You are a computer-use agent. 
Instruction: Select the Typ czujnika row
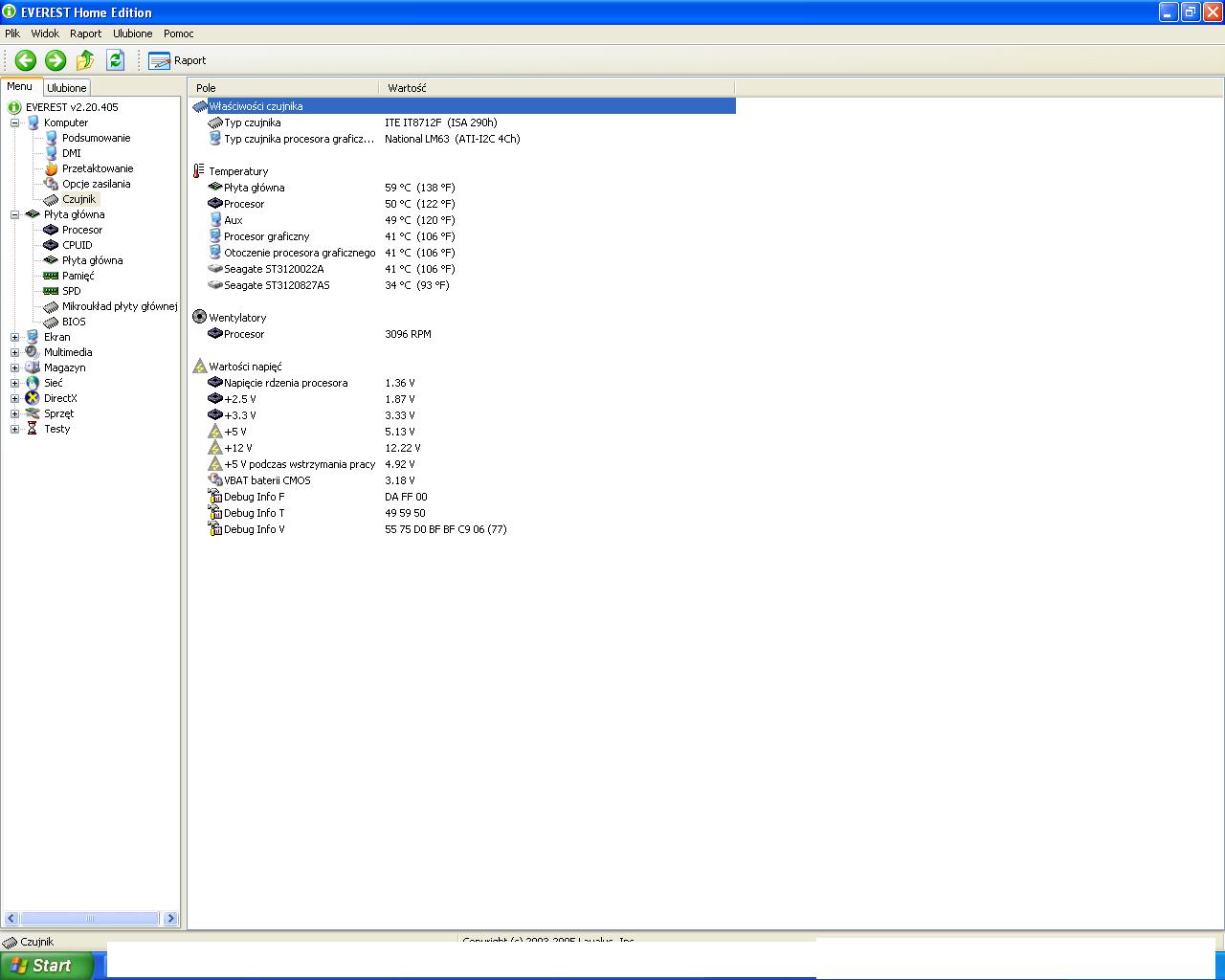point(463,122)
